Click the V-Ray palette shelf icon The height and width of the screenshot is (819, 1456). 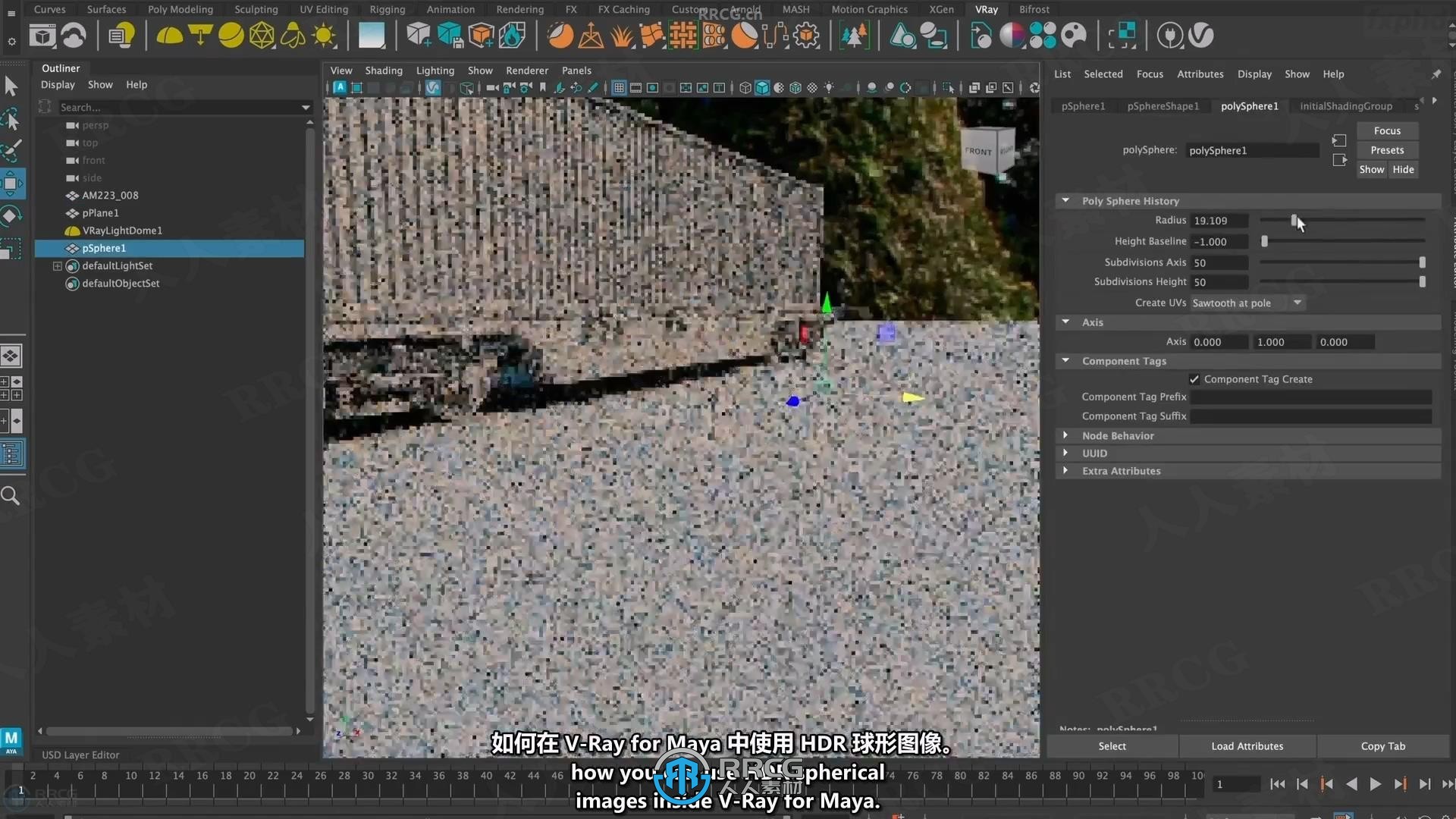click(1074, 36)
